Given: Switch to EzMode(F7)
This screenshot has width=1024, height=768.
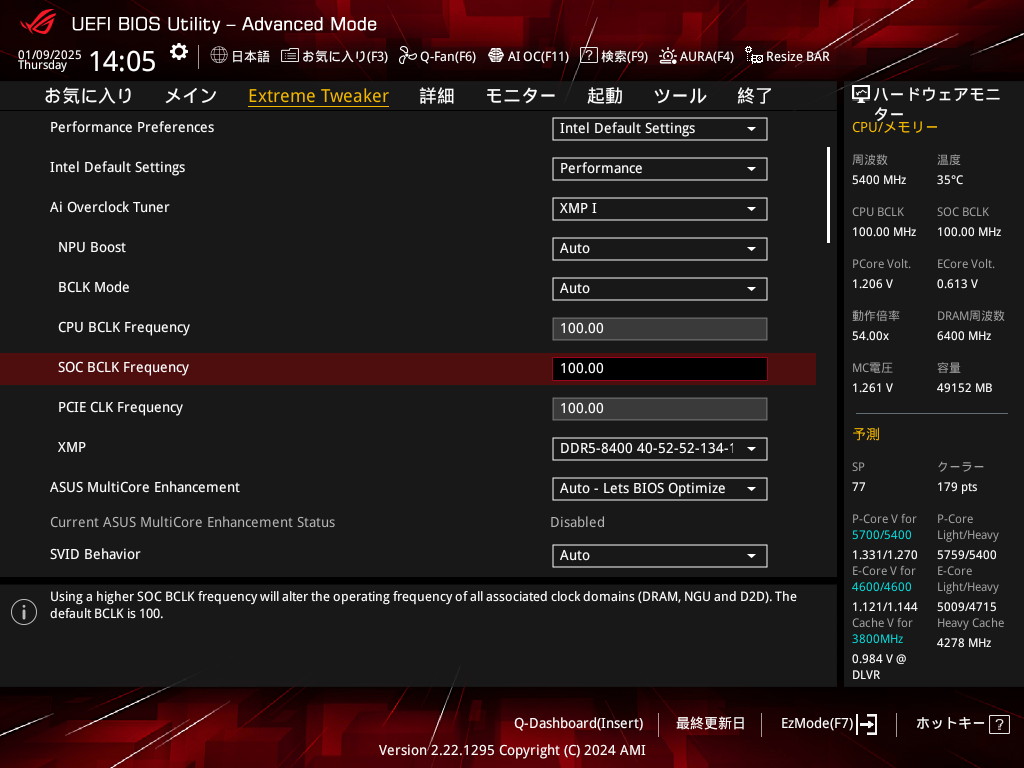Looking at the screenshot, I should click(x=828, y=724).
